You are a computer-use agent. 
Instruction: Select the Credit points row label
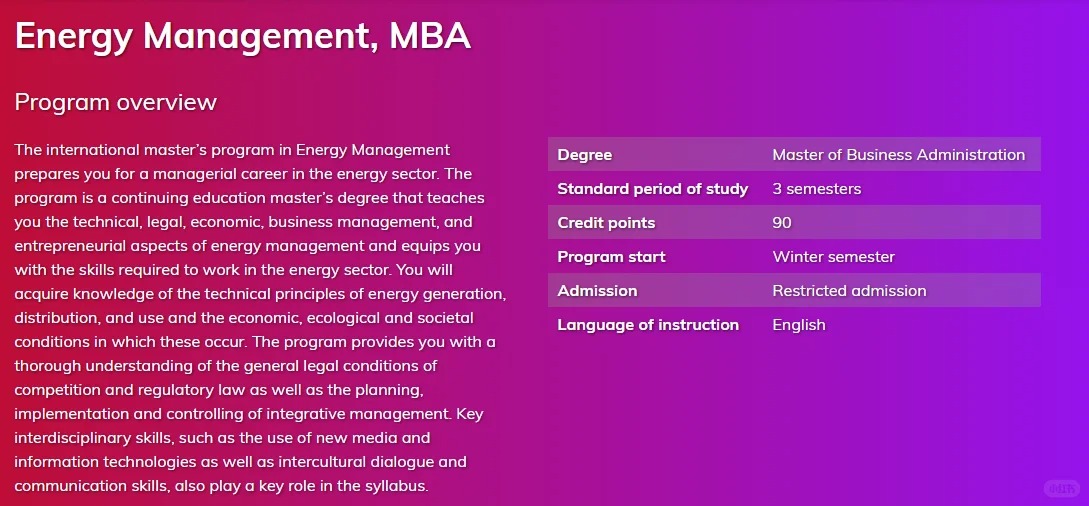point(606,223)
